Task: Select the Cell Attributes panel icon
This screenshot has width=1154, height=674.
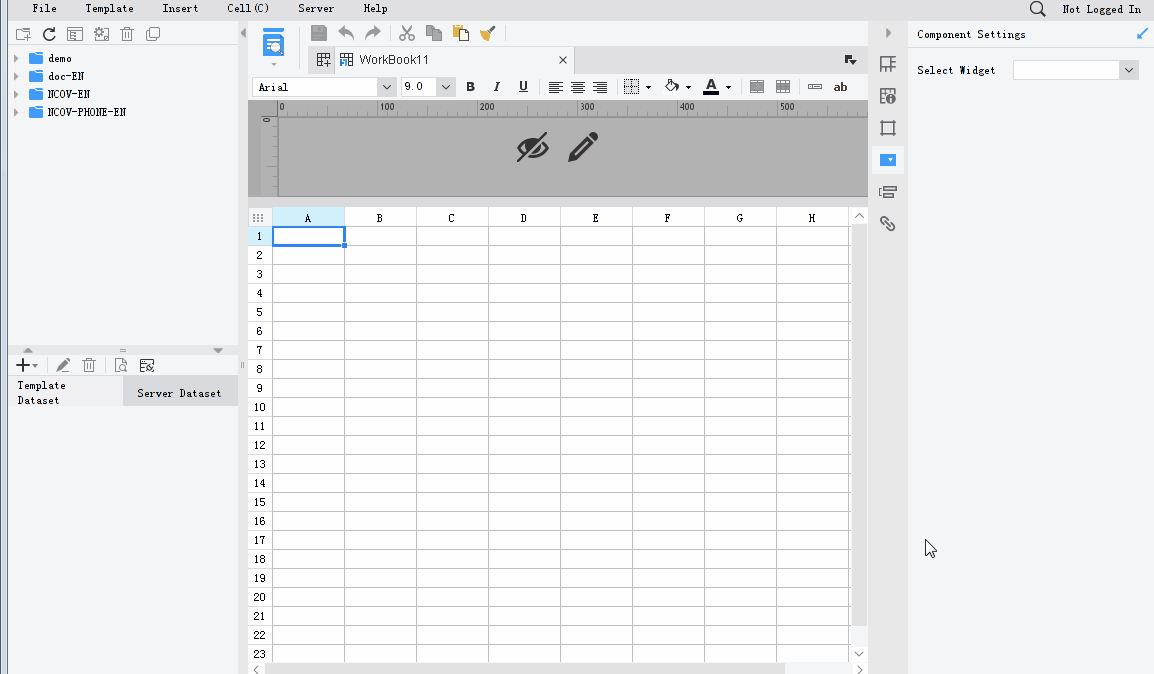Action: pos(887,96)
